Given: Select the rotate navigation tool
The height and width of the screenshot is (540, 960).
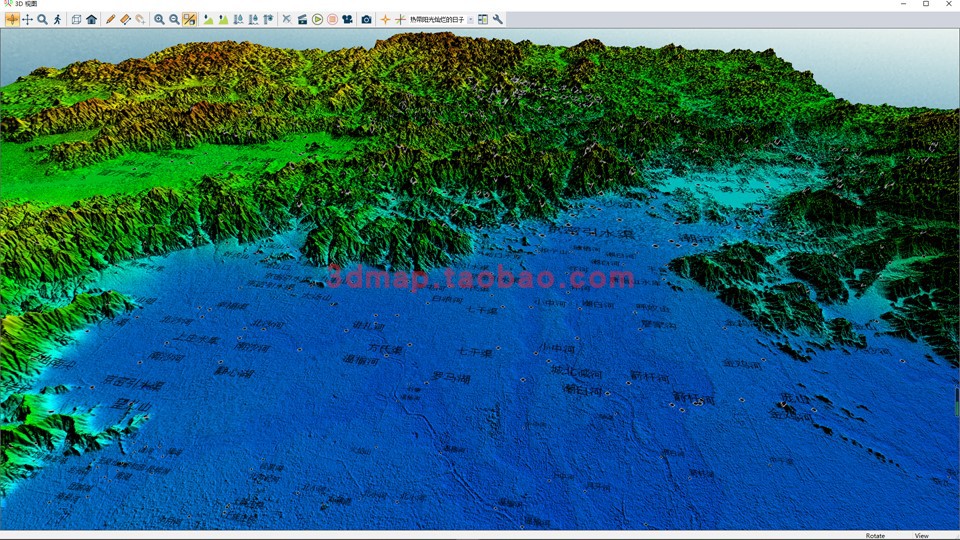Looking at the screenshot, I should 12,20.
